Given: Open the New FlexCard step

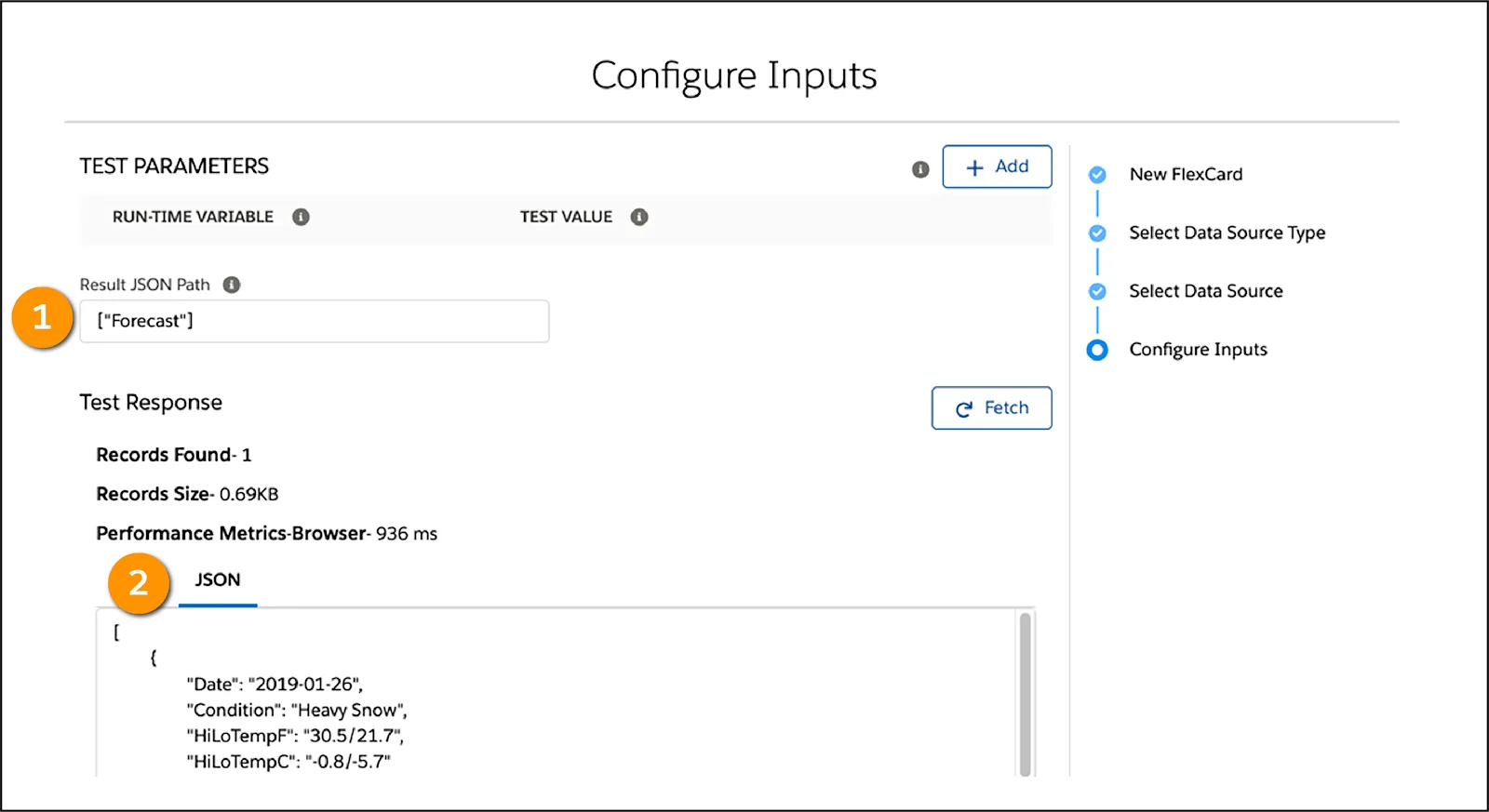Looking at the screenshot, I should [1186, 174].
